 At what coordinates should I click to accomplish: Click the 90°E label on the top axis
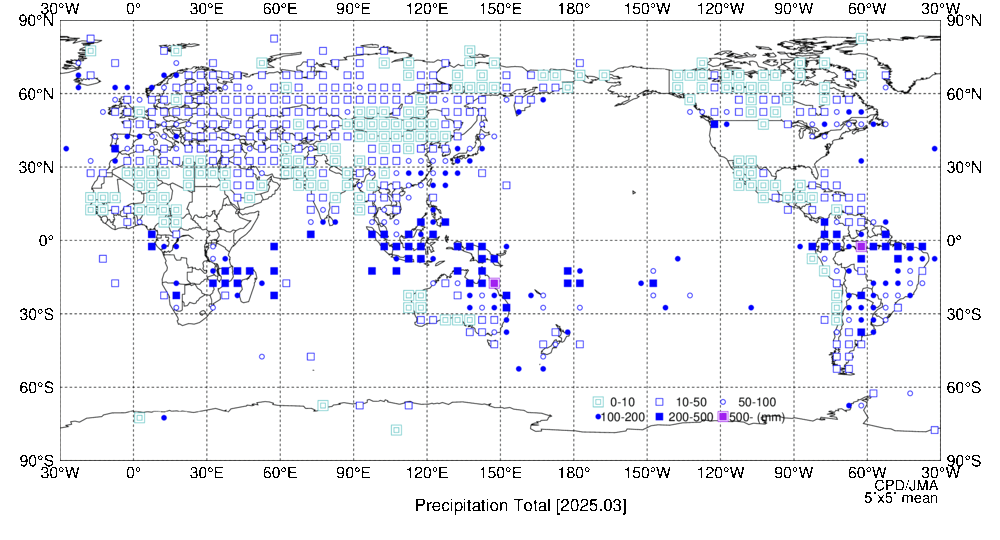353,8
